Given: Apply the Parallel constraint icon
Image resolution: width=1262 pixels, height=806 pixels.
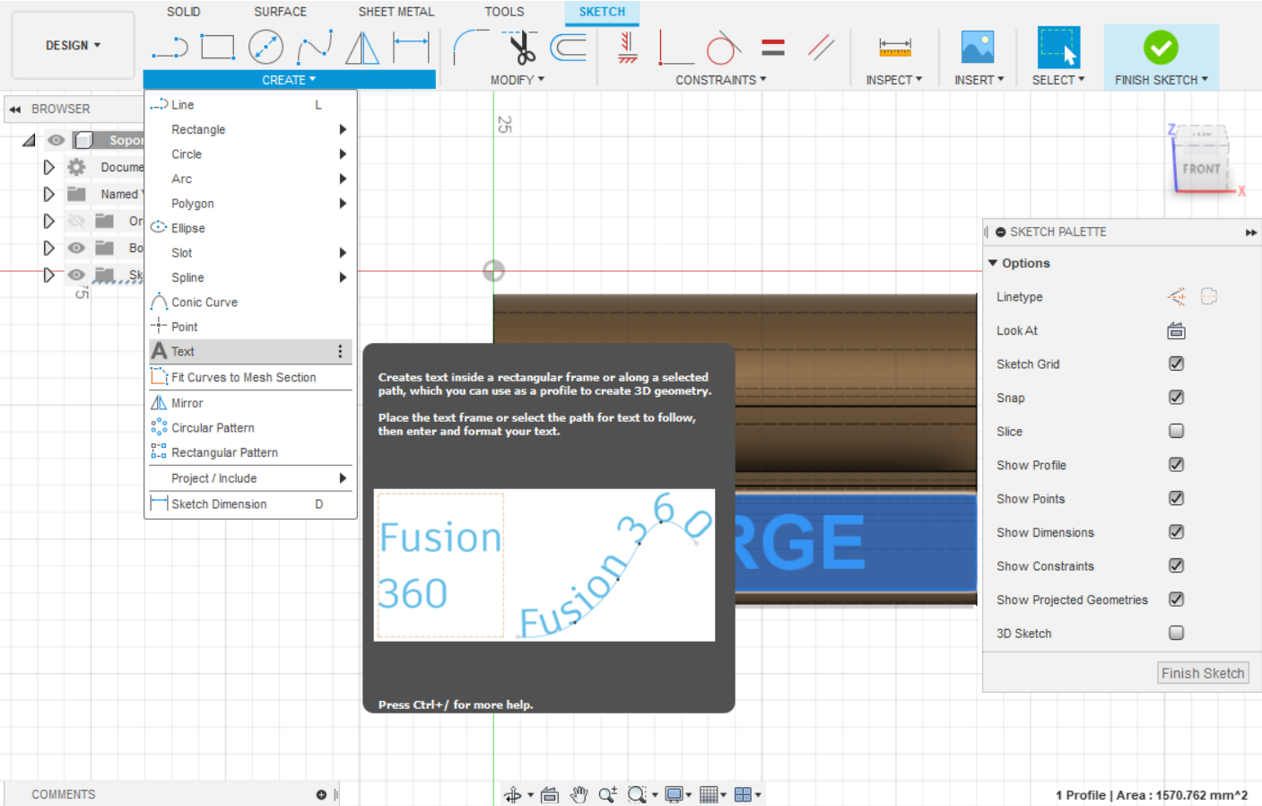Looking at the screenshot, I should (x=821, y=46).
